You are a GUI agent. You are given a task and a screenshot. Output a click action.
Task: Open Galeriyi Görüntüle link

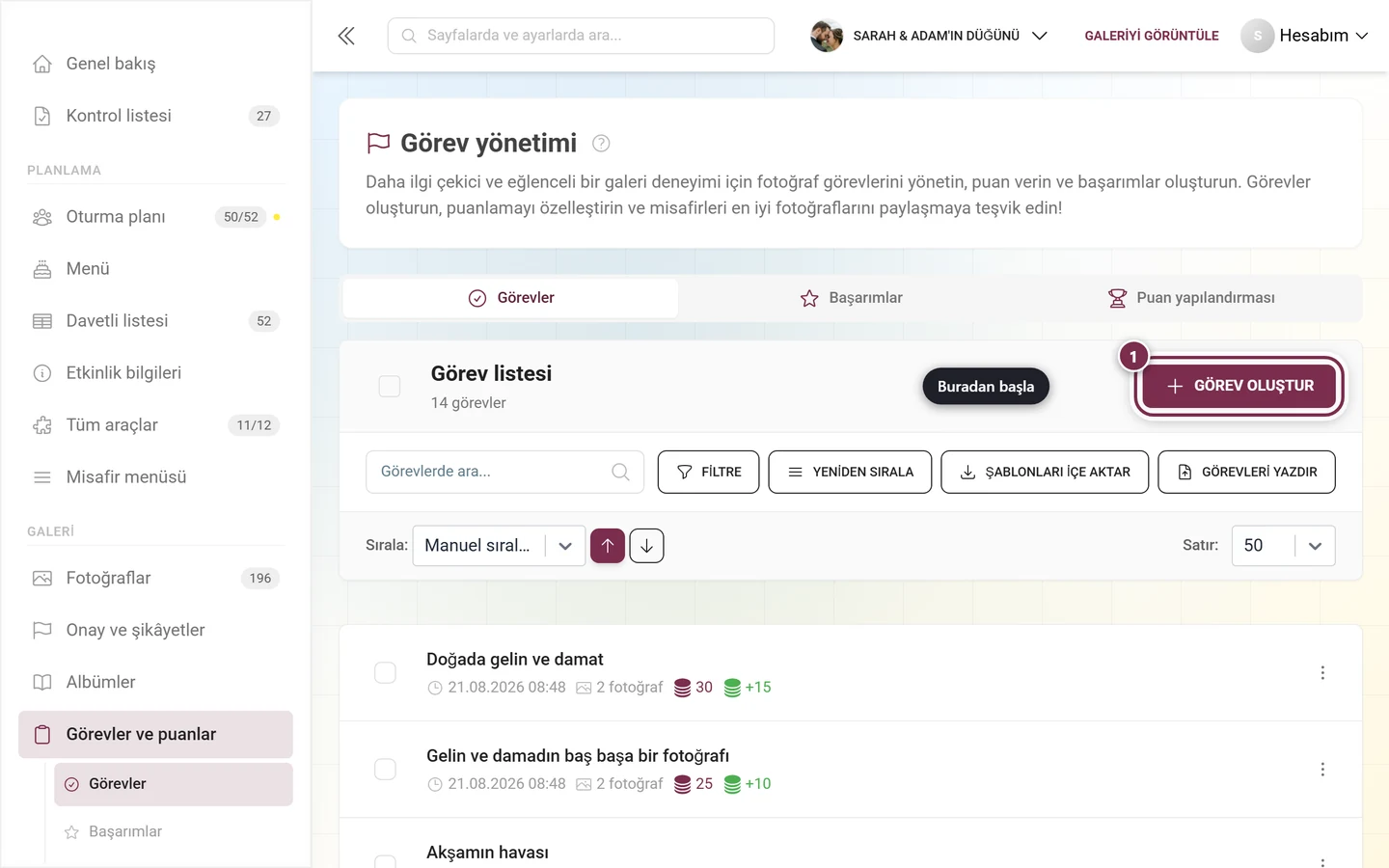pyautogui.click(x=1152, y=36)
